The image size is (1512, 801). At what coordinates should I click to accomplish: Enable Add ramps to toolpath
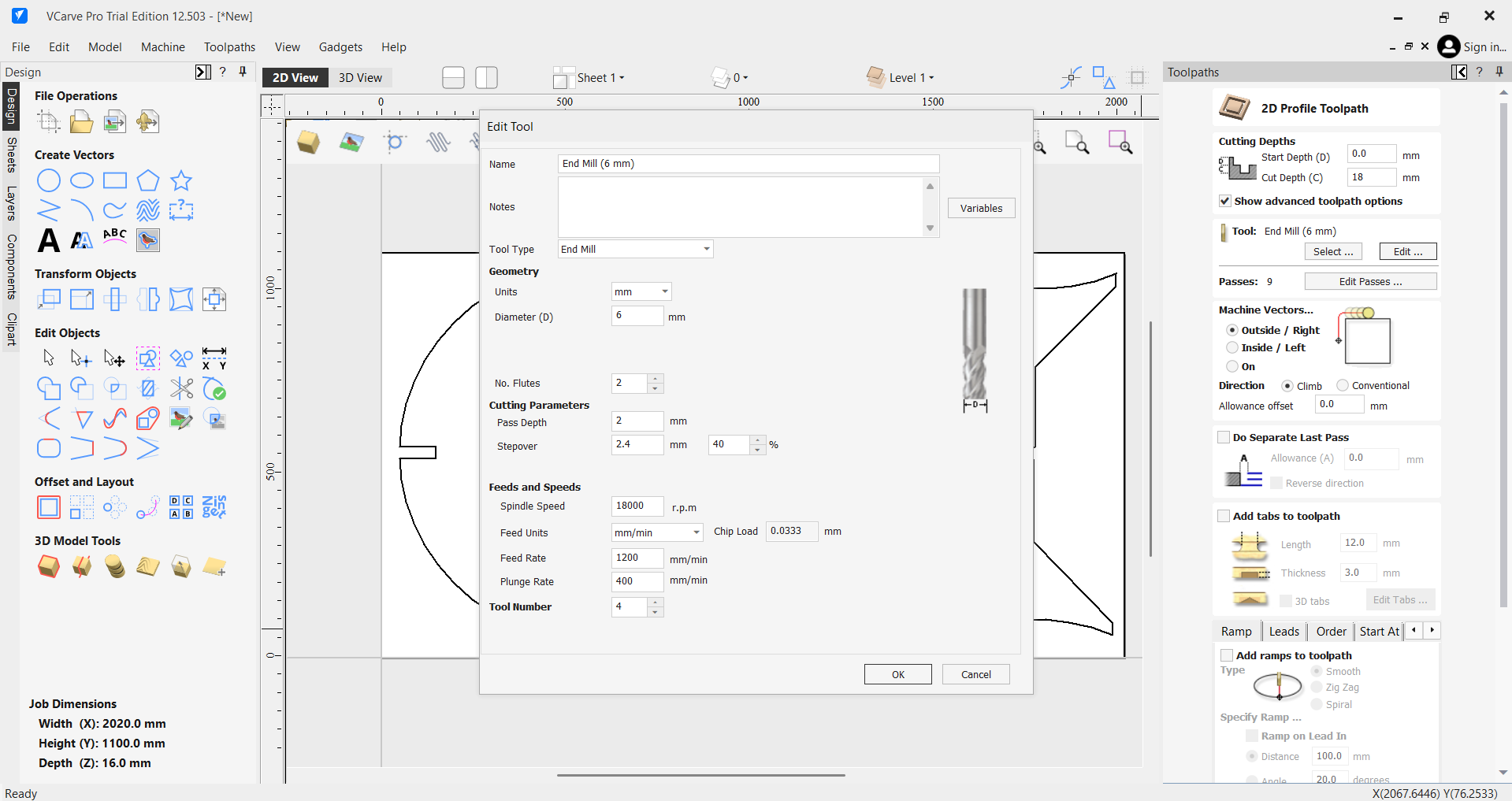pos(1227,655)
